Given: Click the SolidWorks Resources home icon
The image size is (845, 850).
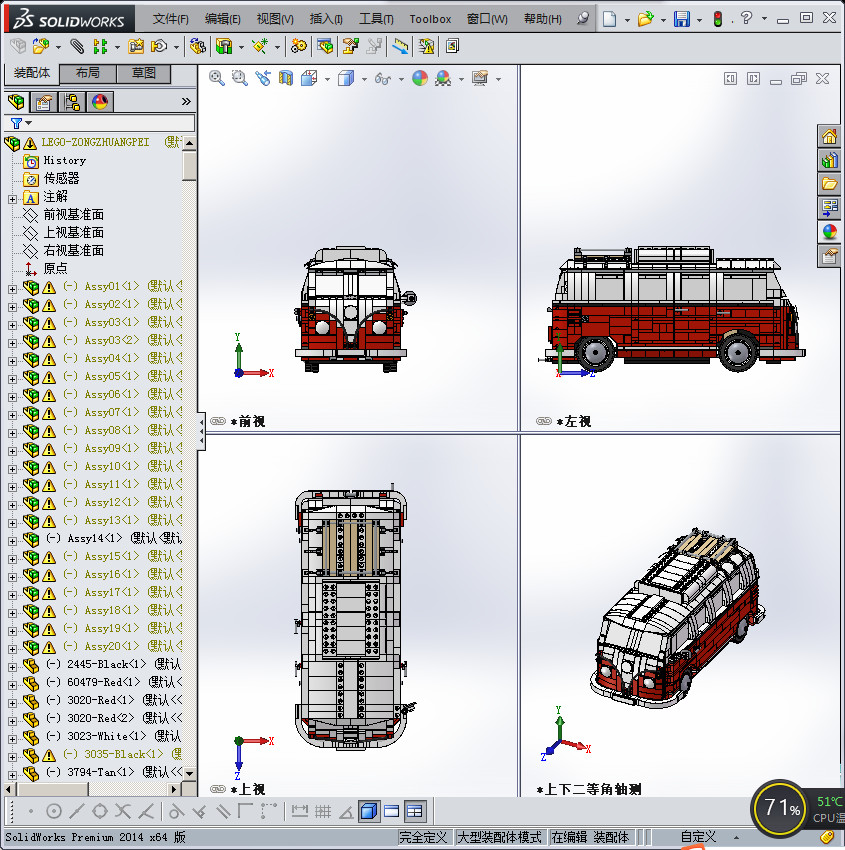Looking at the screenshot, I should 829,137.
